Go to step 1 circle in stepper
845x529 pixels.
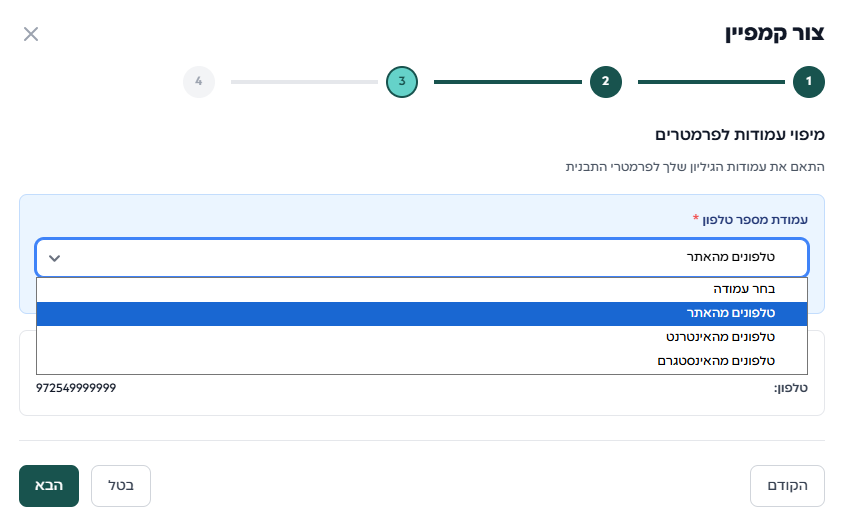808,82
